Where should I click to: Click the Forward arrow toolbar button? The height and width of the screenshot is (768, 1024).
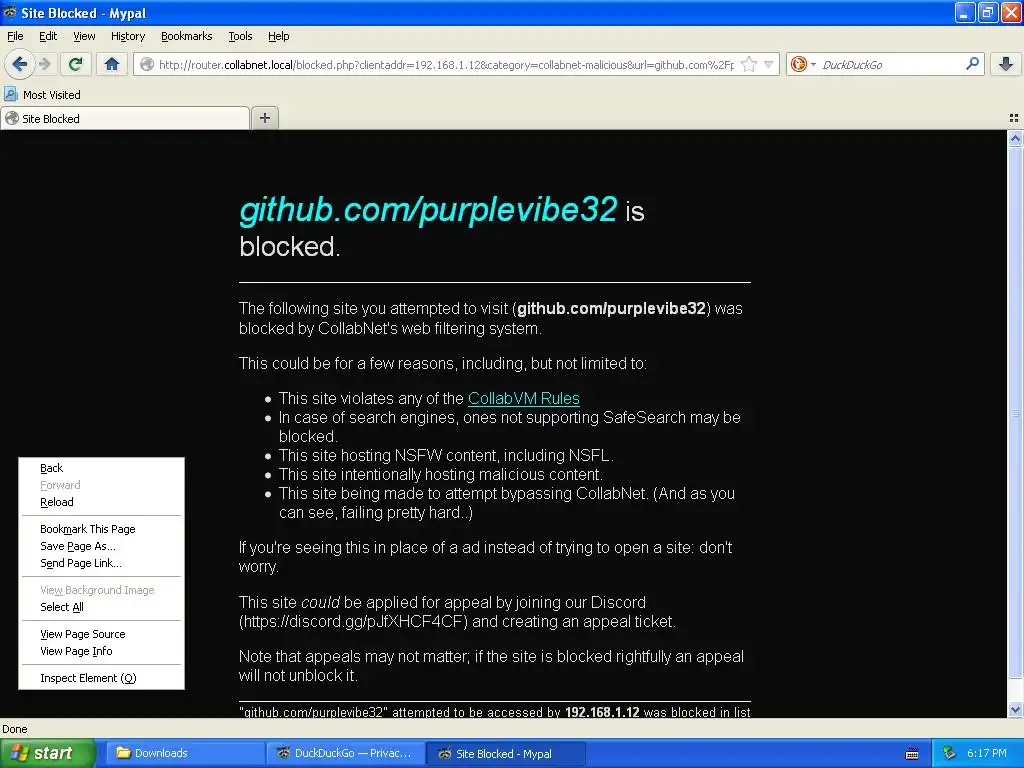point(44,64)
